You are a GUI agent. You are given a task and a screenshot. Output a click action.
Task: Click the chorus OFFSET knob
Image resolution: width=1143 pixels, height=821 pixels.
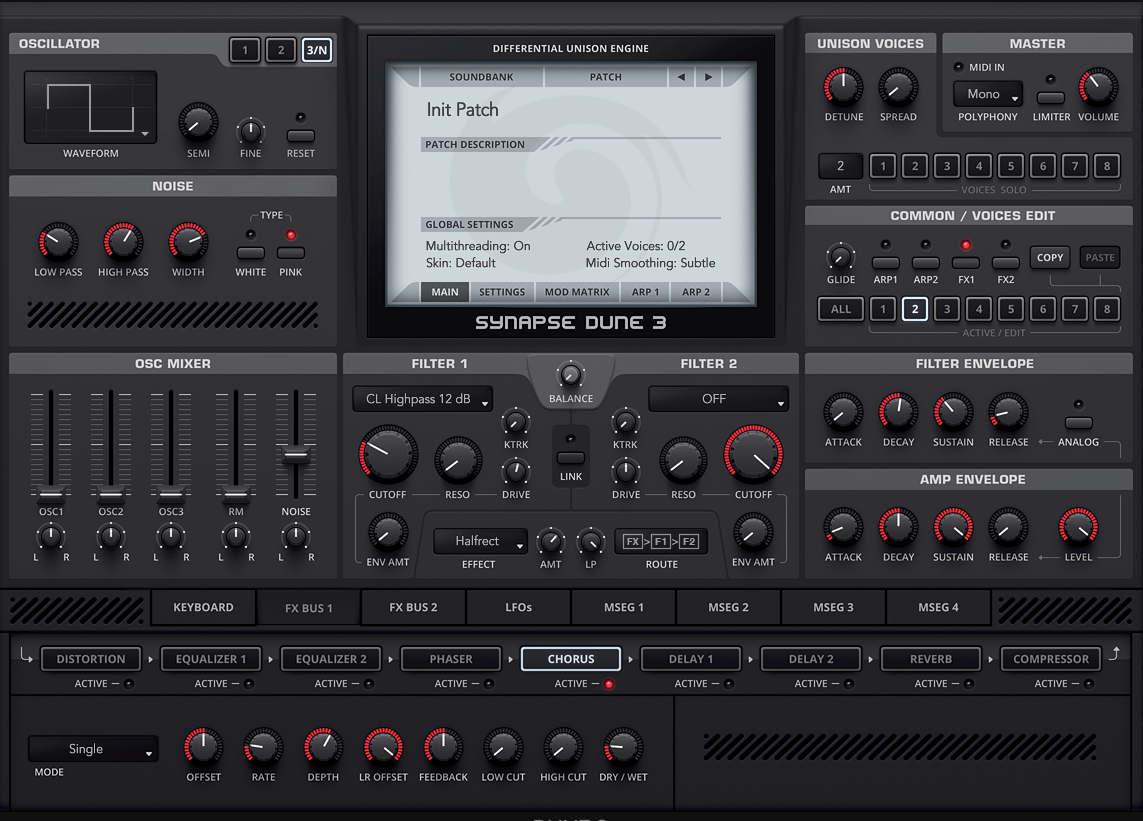click(203, 747)
